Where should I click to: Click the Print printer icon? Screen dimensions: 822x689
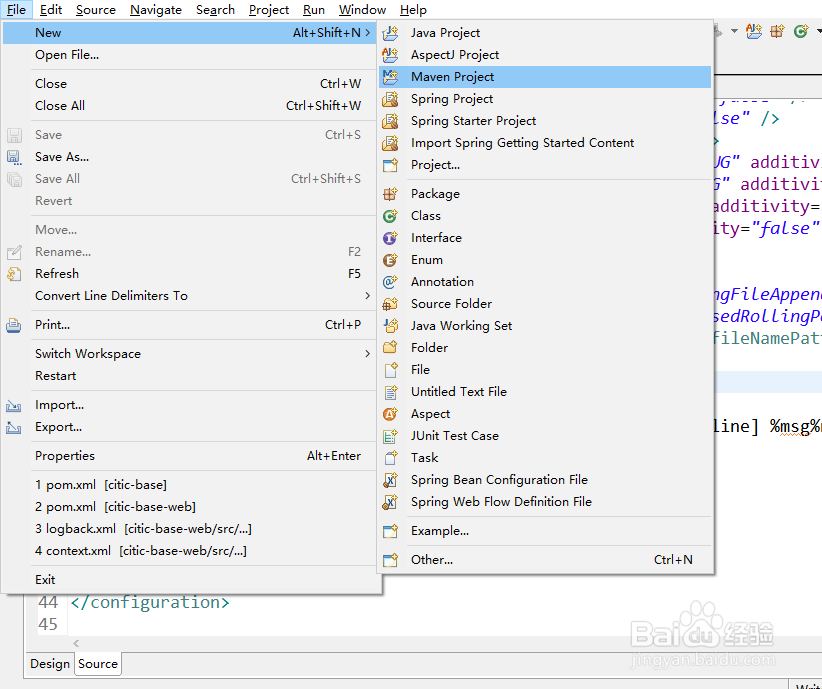coord(14,325)
